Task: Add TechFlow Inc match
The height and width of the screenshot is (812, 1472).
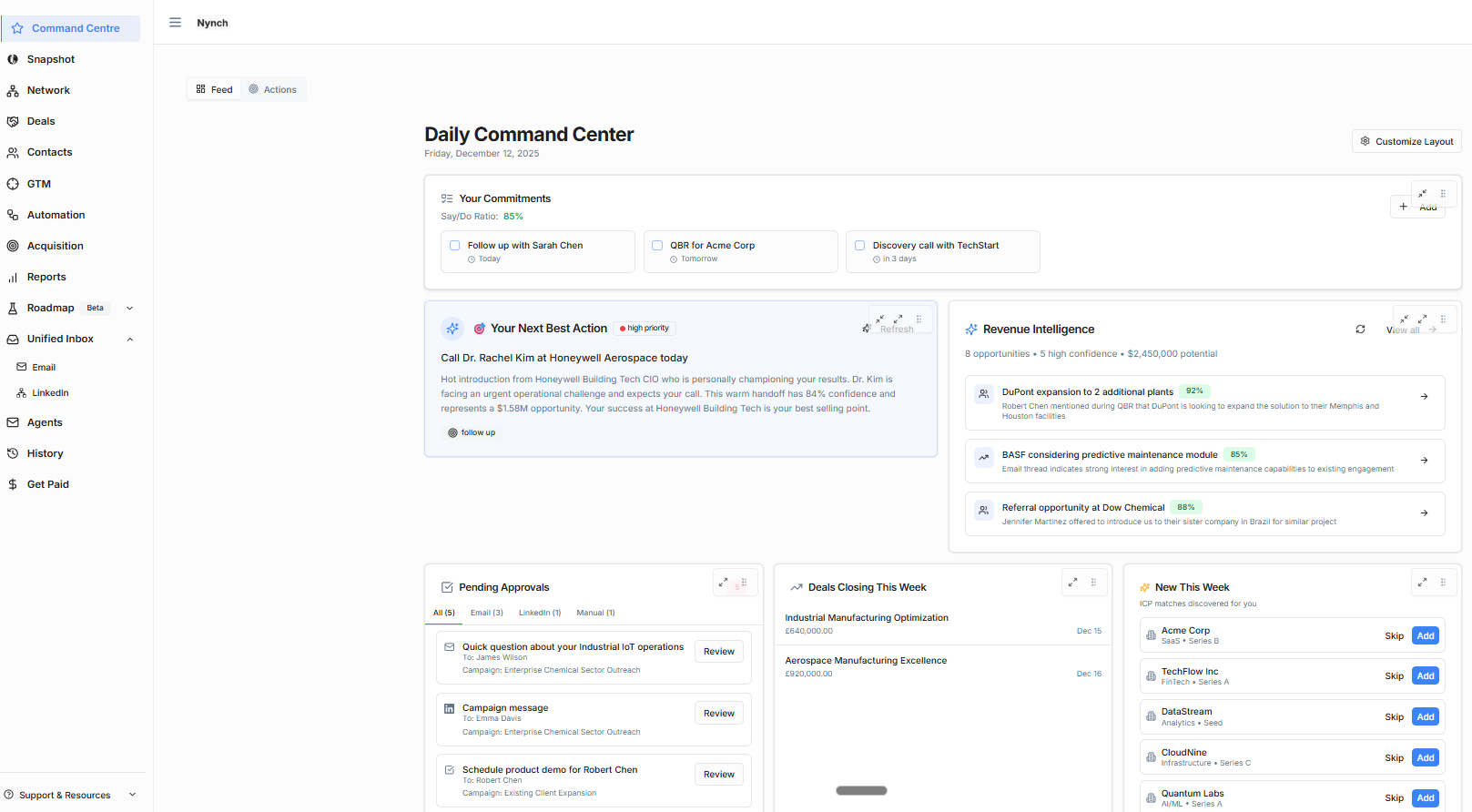Action: 1426,675
